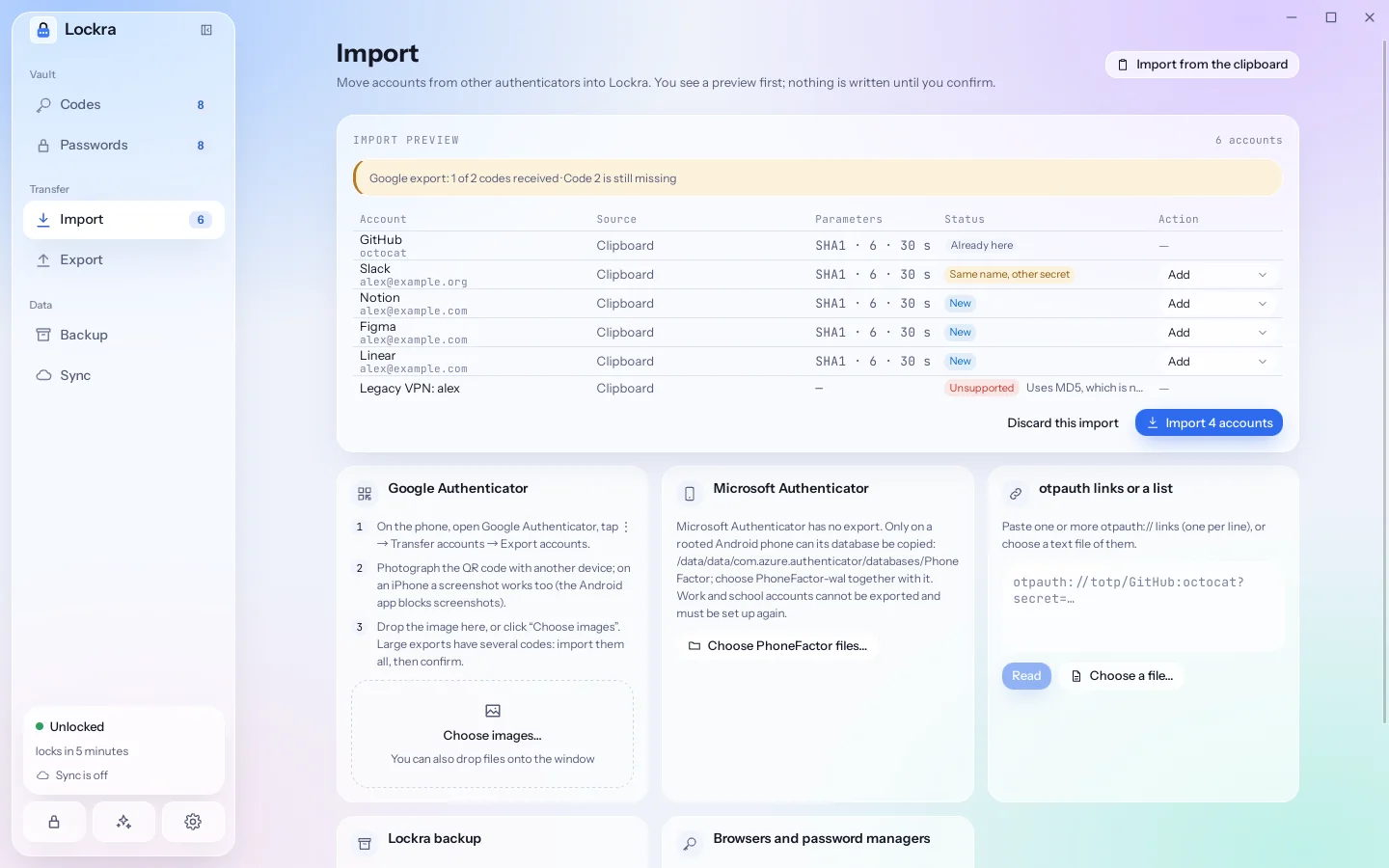Open Backup under Data
This screenshot has height=868, width=1389.
point(123,336)
